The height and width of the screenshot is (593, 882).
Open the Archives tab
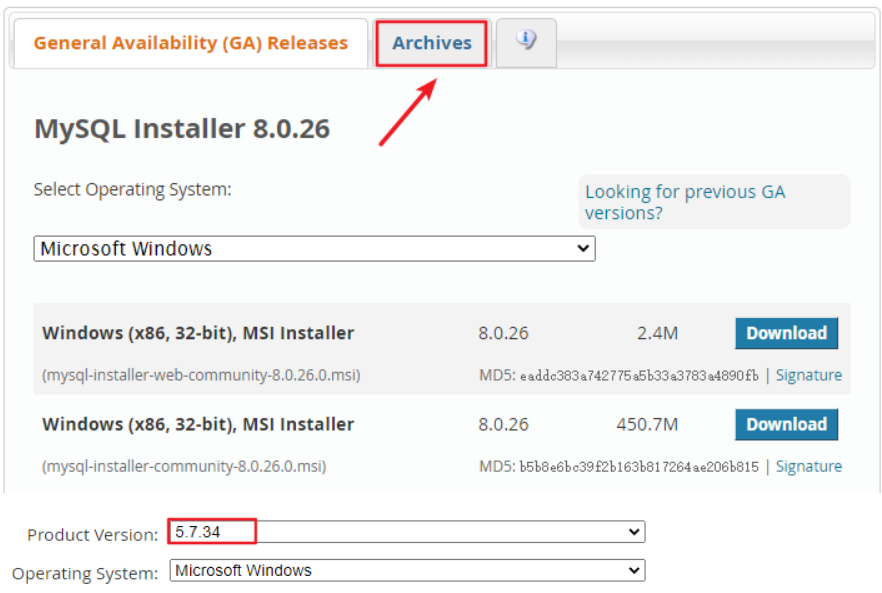pyautogui.click(x=431, y=43)
